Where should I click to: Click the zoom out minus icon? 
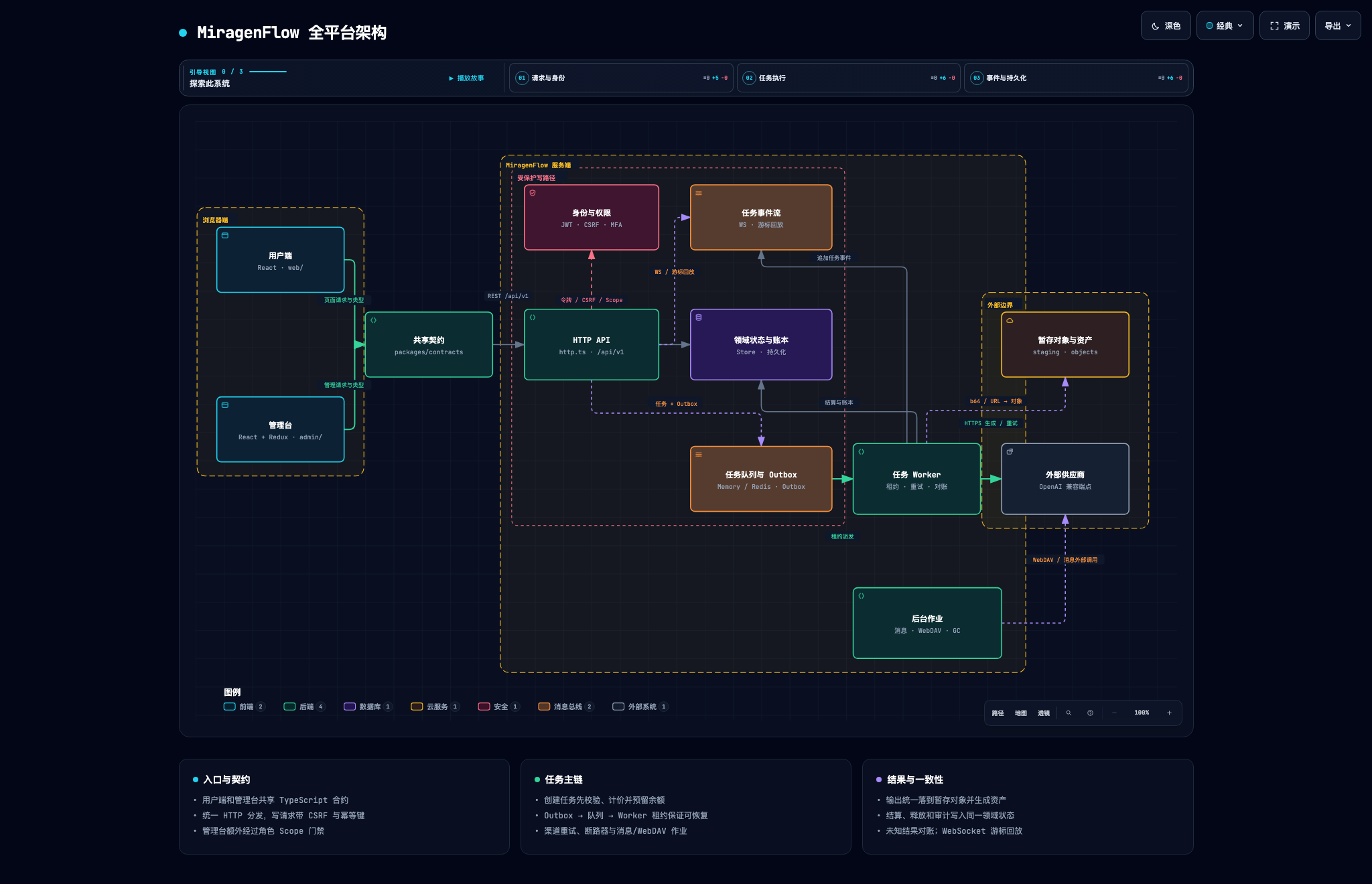coord(1114,713)
